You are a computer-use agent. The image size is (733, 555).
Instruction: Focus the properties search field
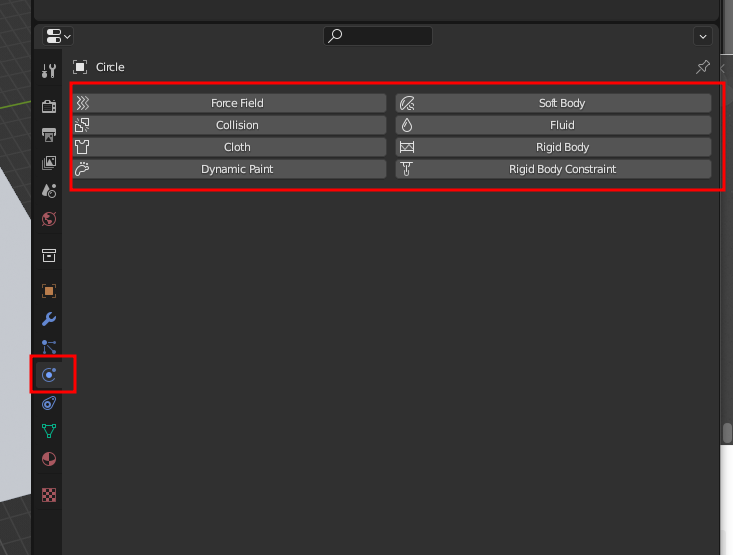(378, 36)
